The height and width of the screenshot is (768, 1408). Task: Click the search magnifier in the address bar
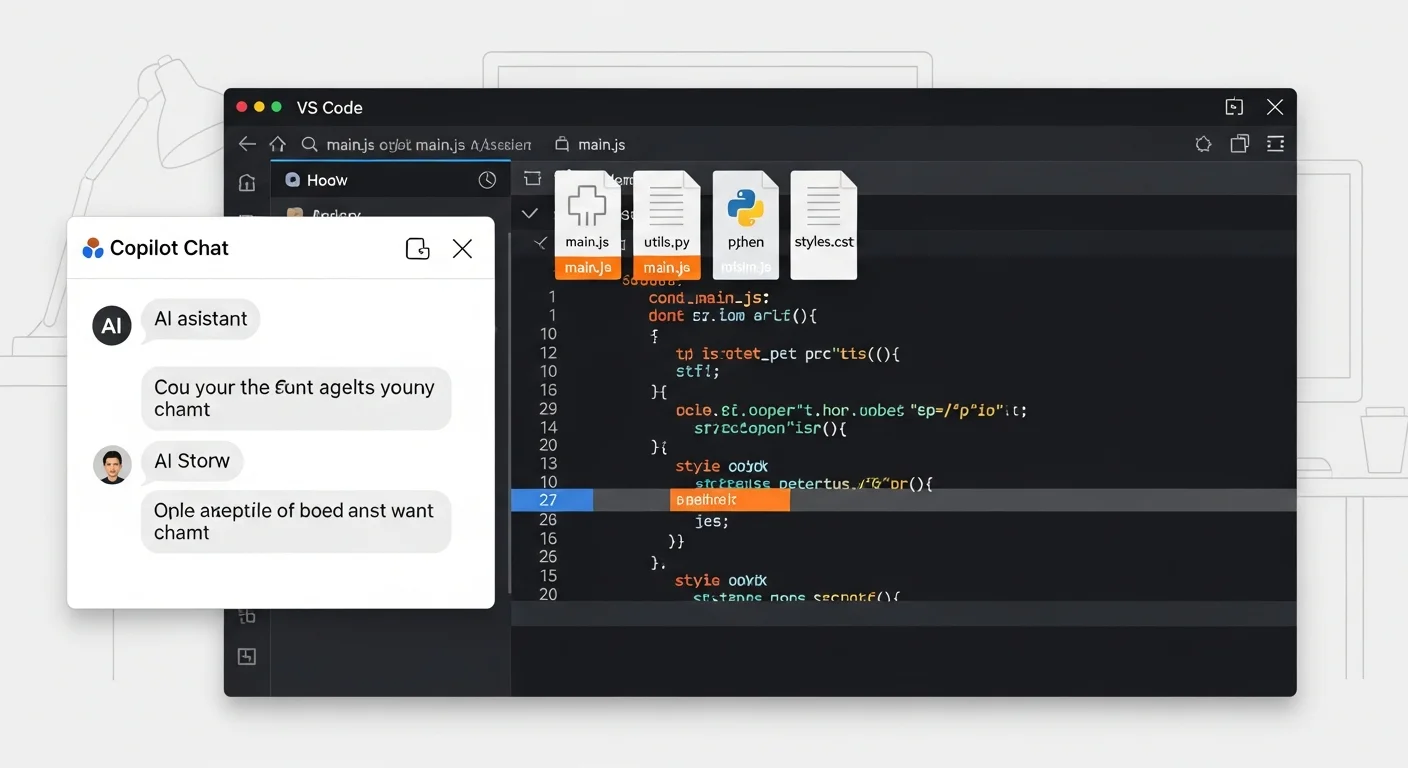click(x=309, y=144)
